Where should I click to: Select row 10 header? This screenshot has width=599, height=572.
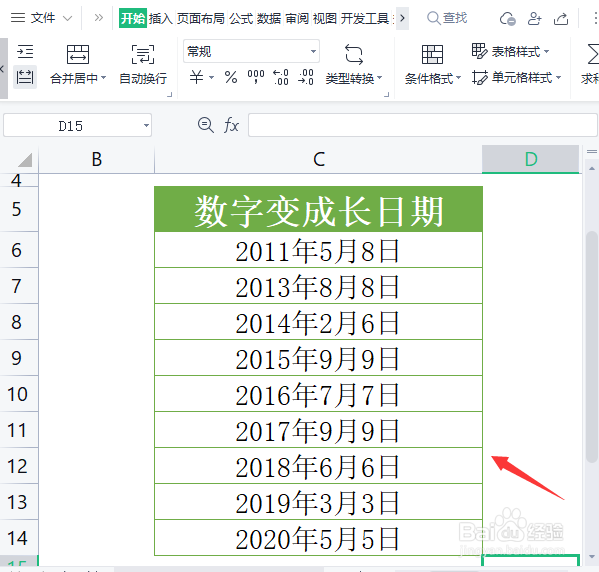click(x=19, y=394)
